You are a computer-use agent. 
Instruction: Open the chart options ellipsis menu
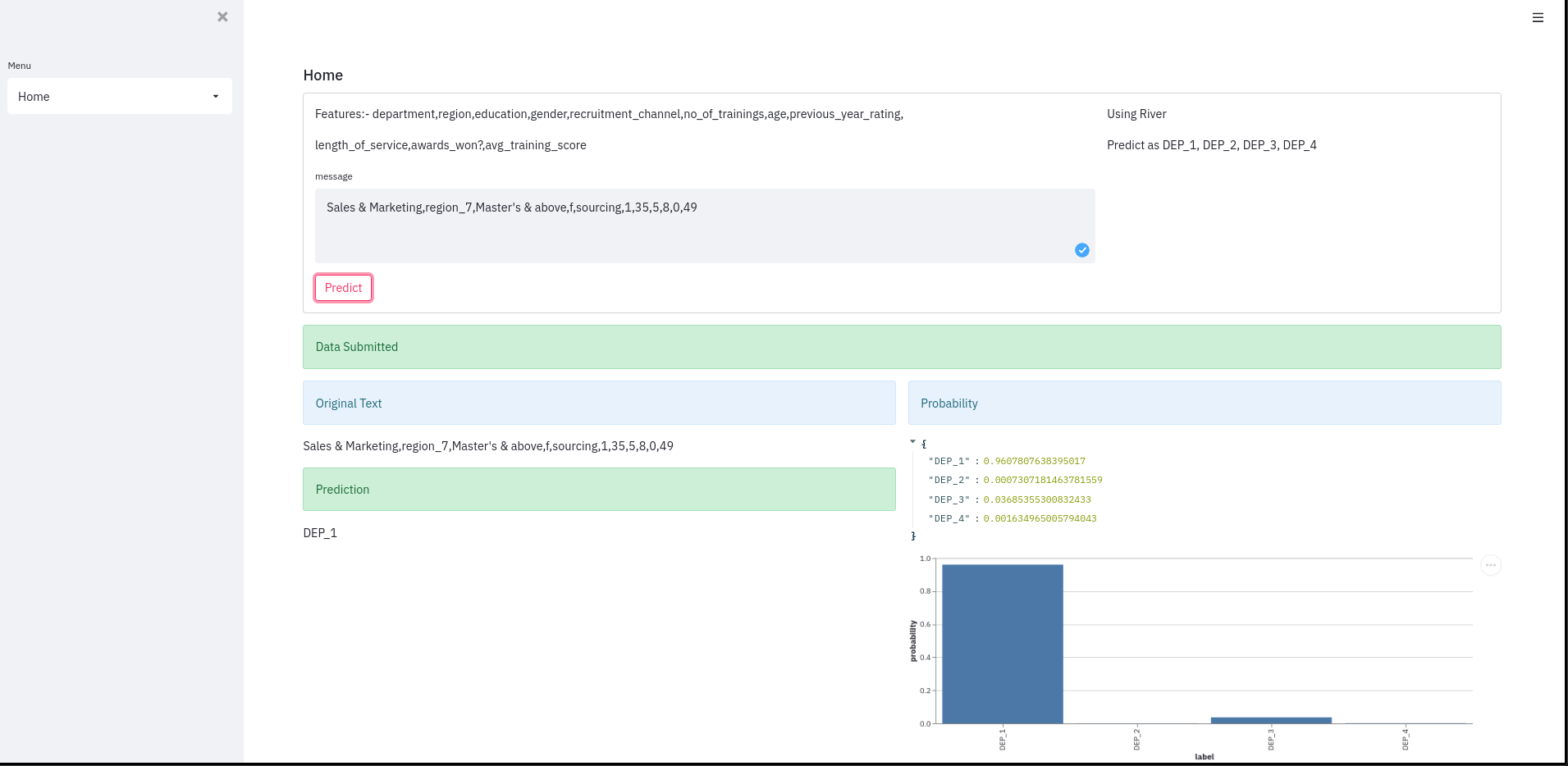click(1491, 565)
